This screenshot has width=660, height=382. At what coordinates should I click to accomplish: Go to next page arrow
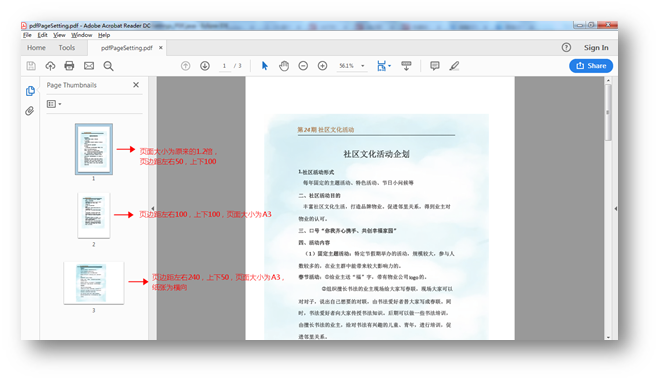[x=205, y=66]
